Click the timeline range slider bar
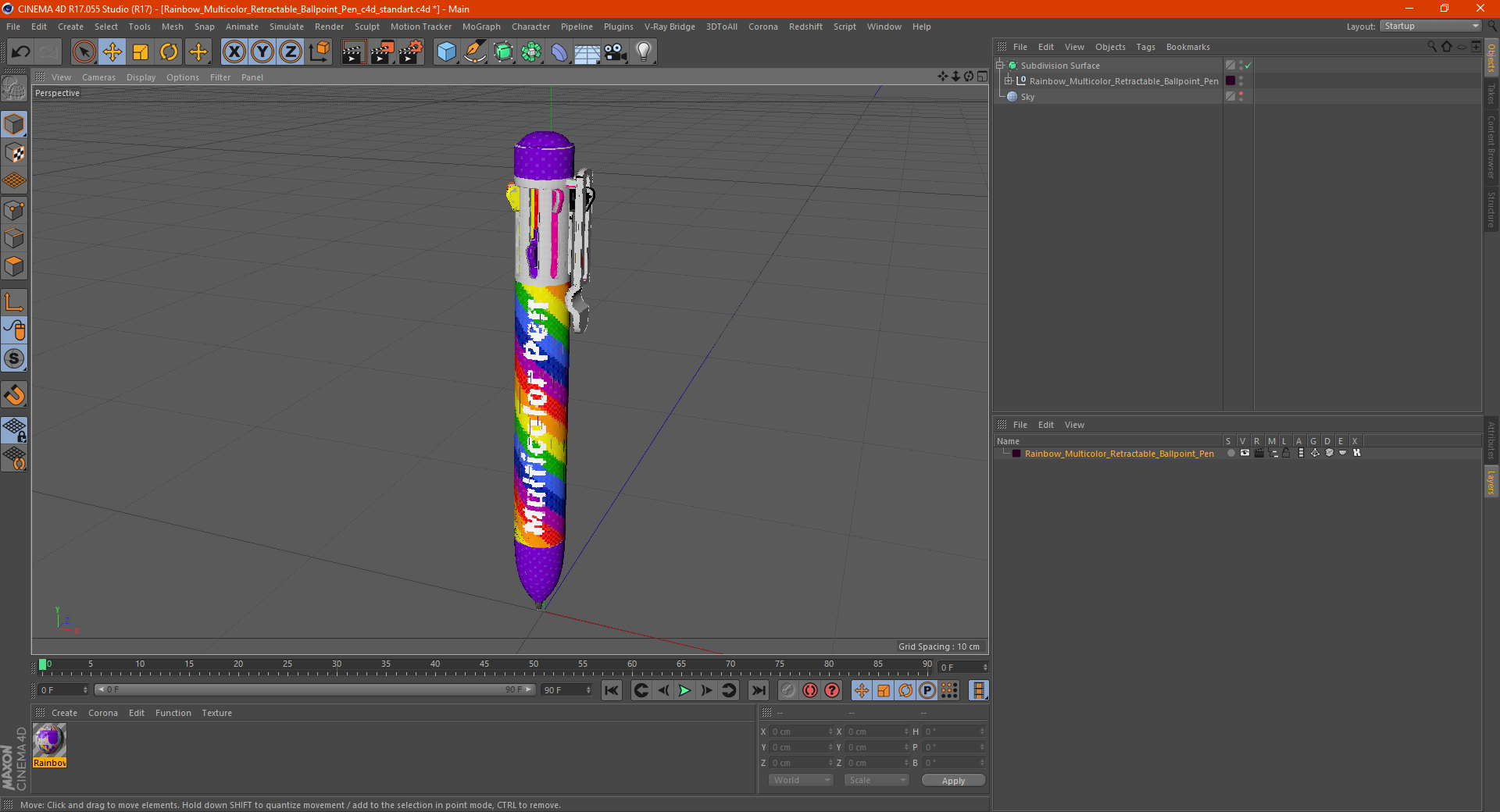The width and height of the screenshot is (1500, 812). tap(314, 689)
